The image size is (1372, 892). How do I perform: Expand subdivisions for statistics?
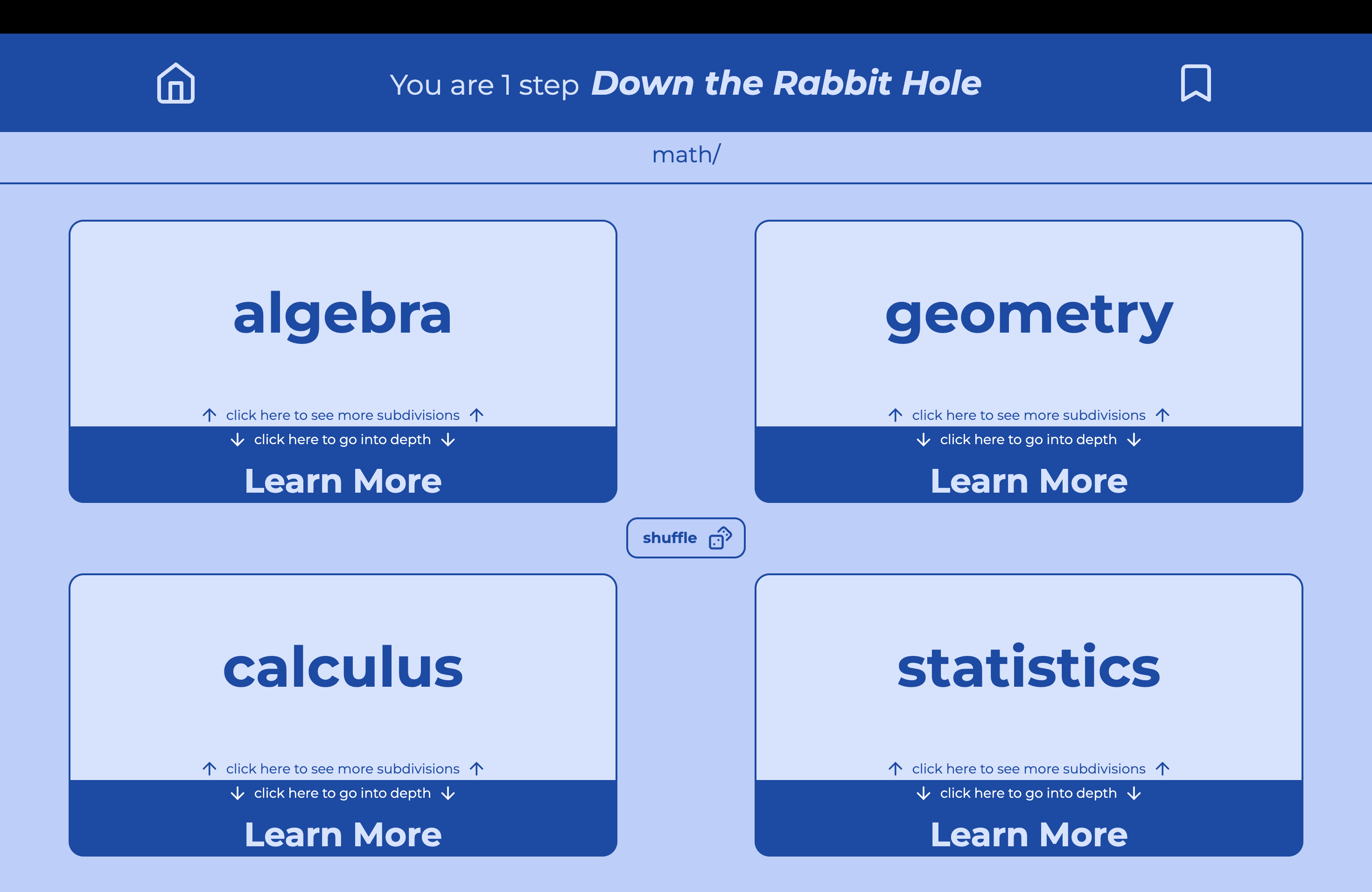(1029, 769)
